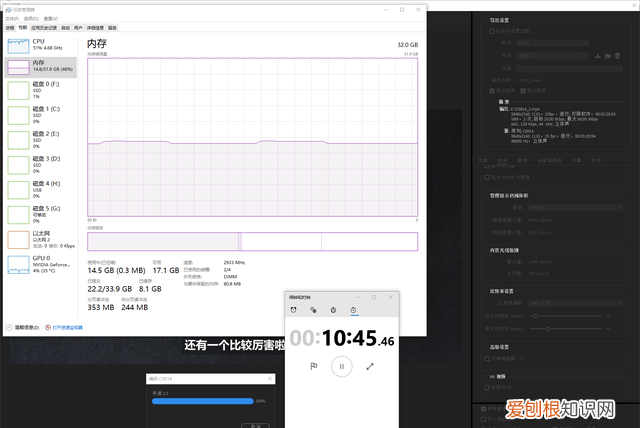The width and height of the screenshot is (640, 428).
Task: Open the 查看(V) menu in Task Manager
Action: coord(51,19)
